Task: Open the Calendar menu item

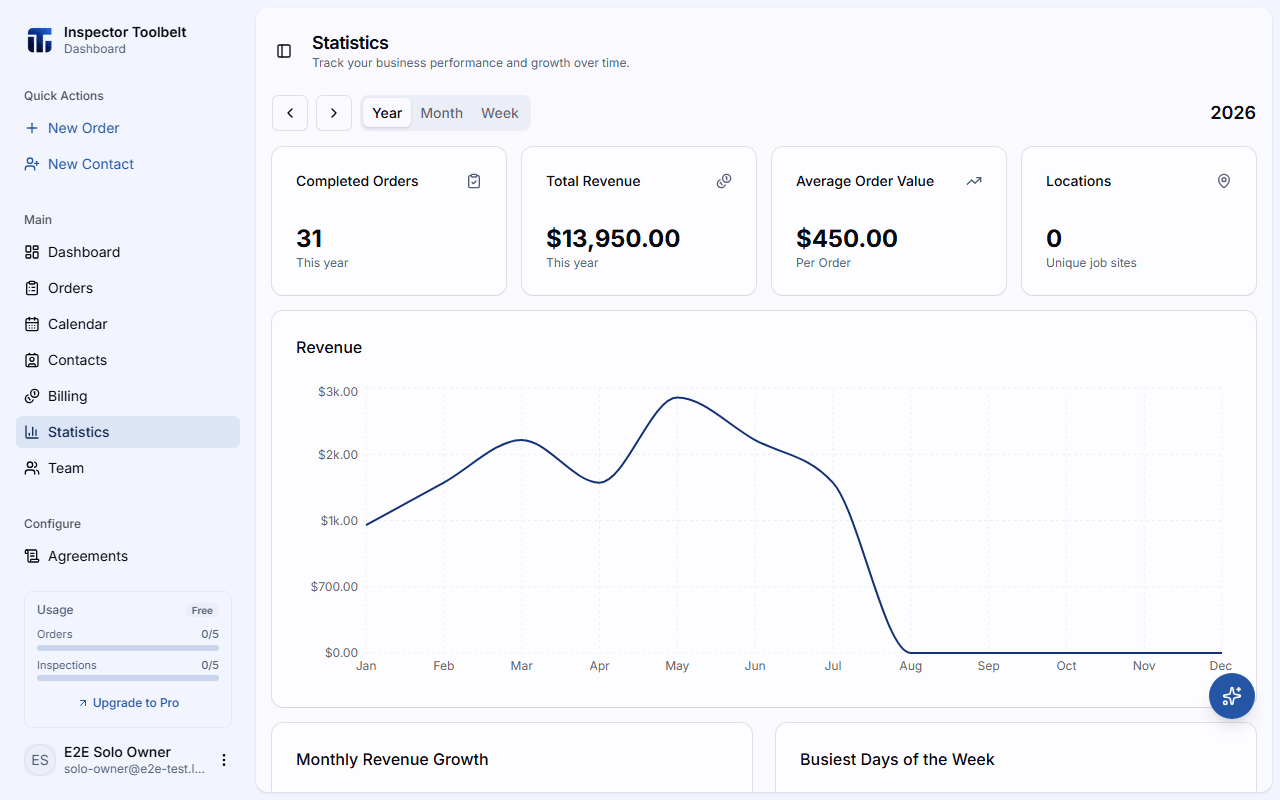Action: point(128,324)
